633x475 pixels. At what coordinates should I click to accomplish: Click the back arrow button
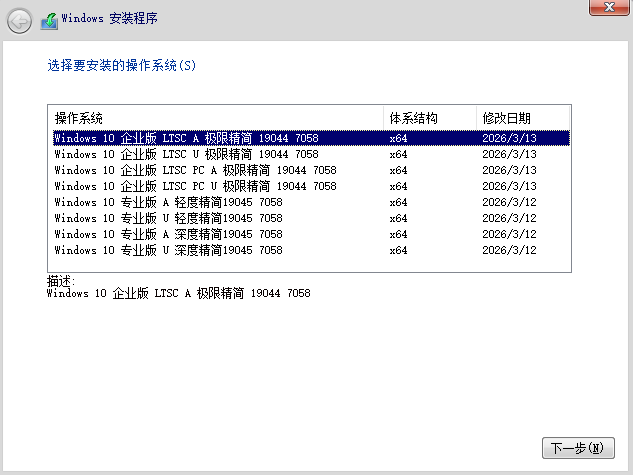click(19, 19)
